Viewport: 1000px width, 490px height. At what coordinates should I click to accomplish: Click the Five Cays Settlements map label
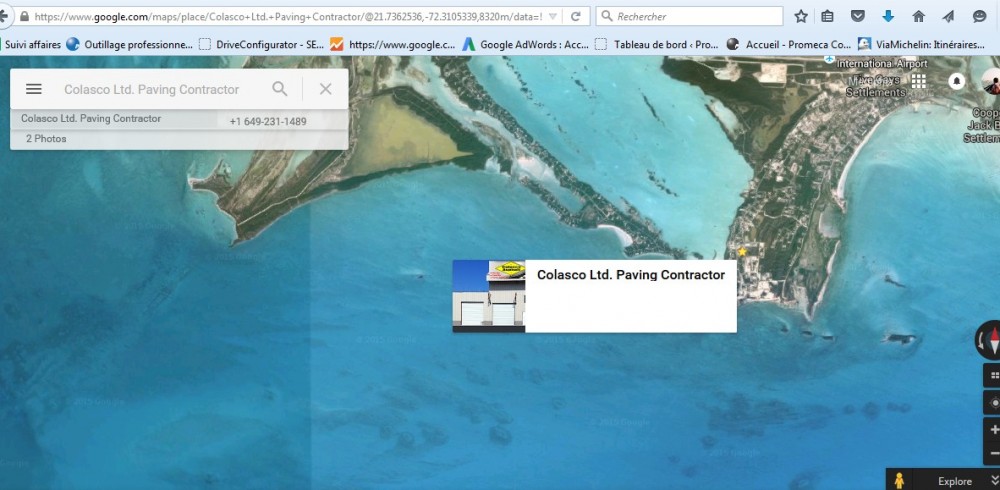pos(875,86)
